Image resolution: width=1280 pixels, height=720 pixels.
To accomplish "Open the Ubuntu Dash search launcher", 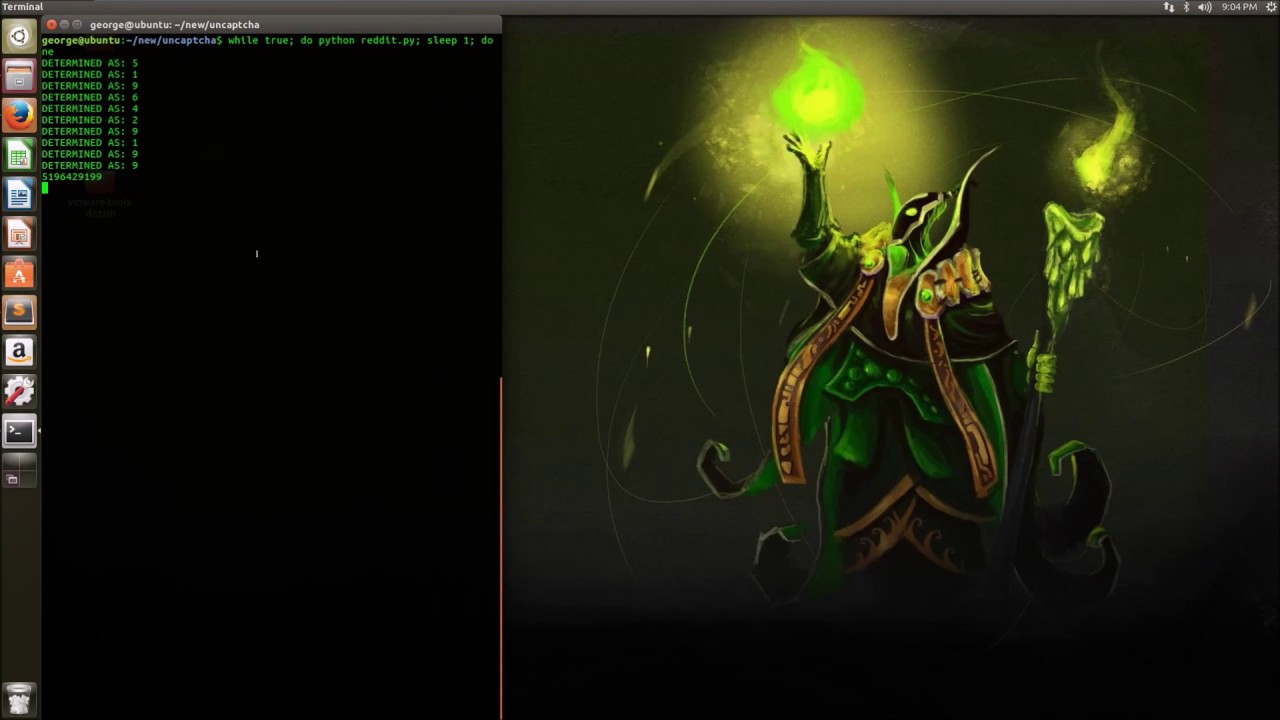I will click(x=19, y=38).
